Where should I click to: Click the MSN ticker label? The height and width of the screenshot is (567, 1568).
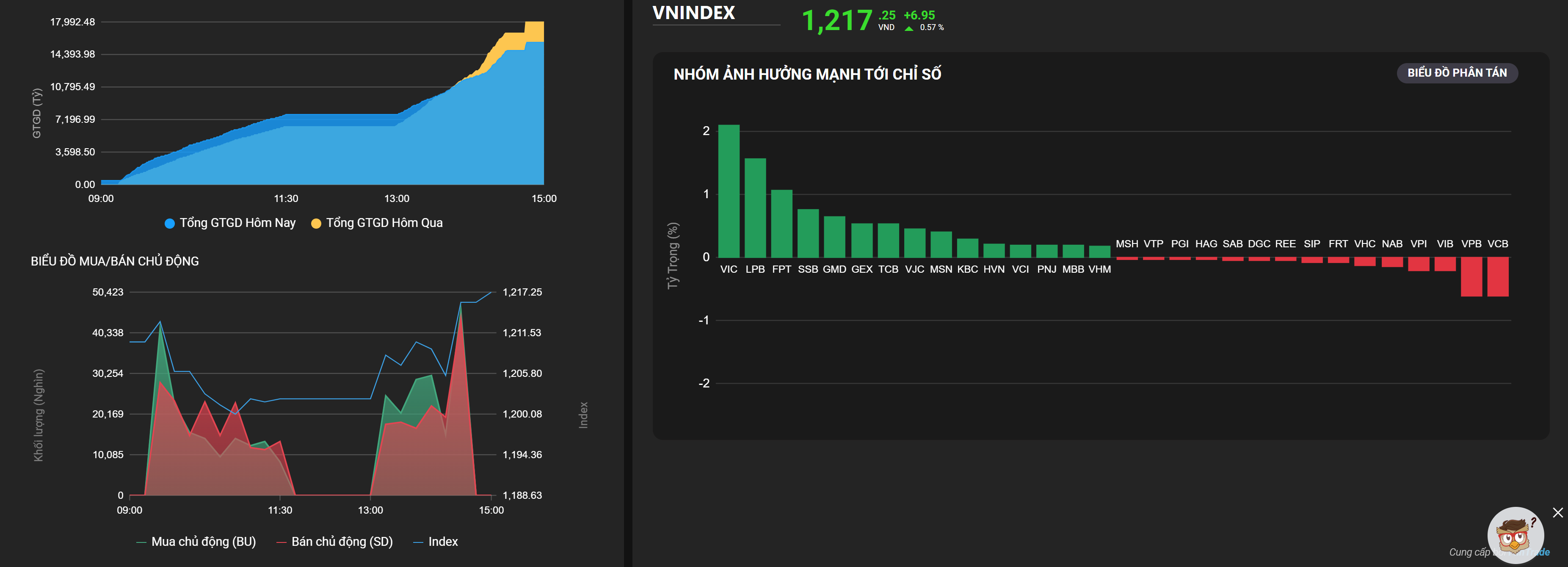(x=941, y=269)
